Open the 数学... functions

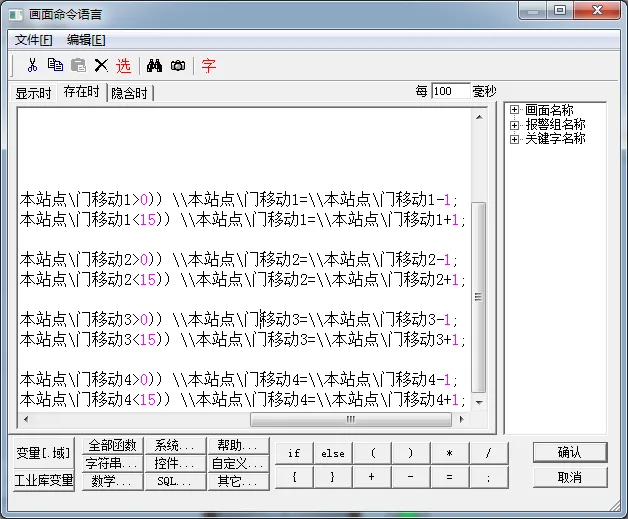click(x=113, y=481)
